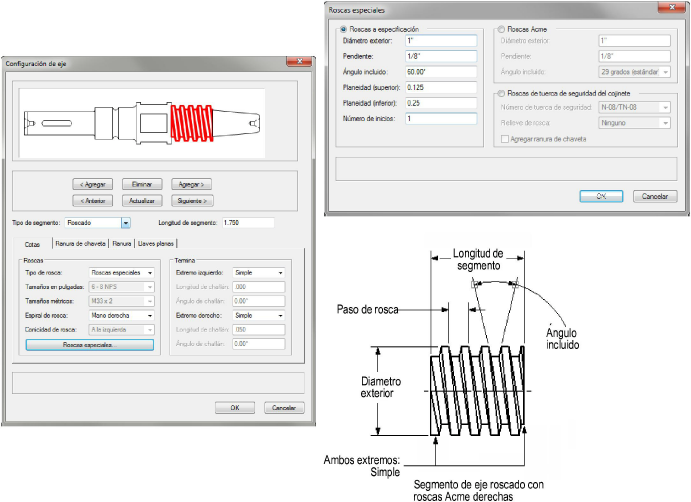Click the < Agregar button
Screen dimensions: 691x502
tap(93, 184)
